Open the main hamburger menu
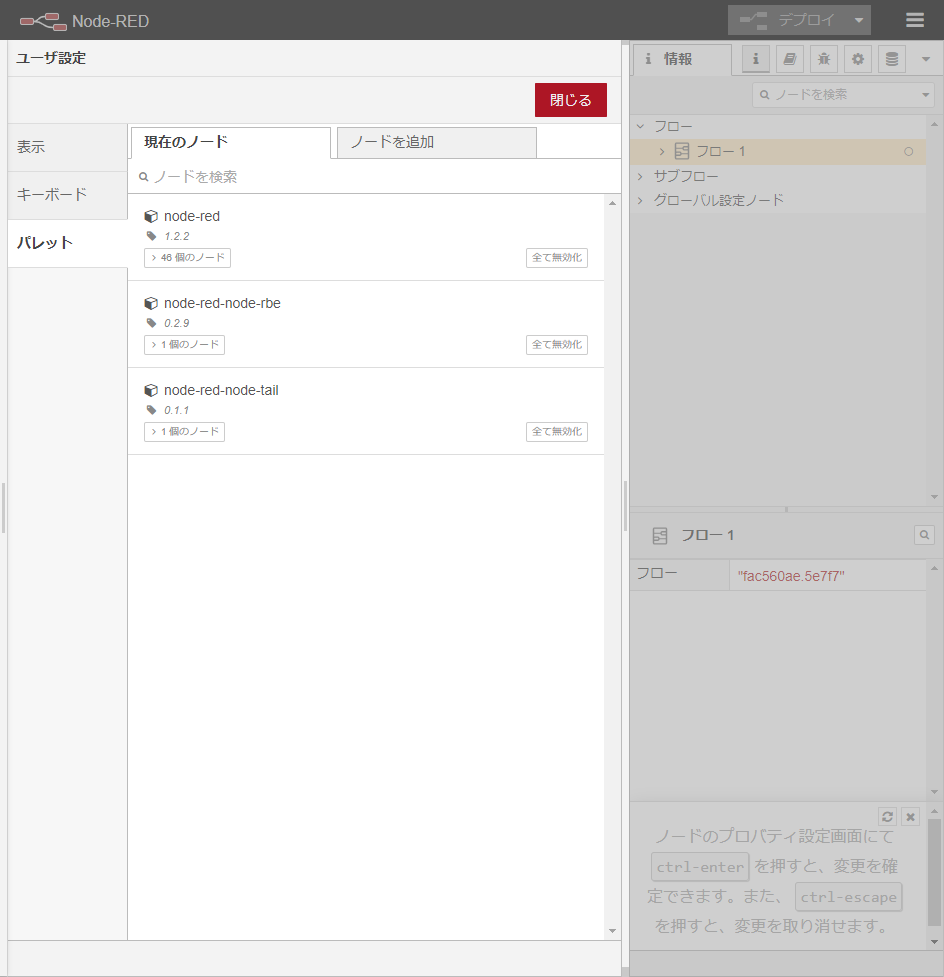This screenshot has width=944, height=977. pos(915,20)
